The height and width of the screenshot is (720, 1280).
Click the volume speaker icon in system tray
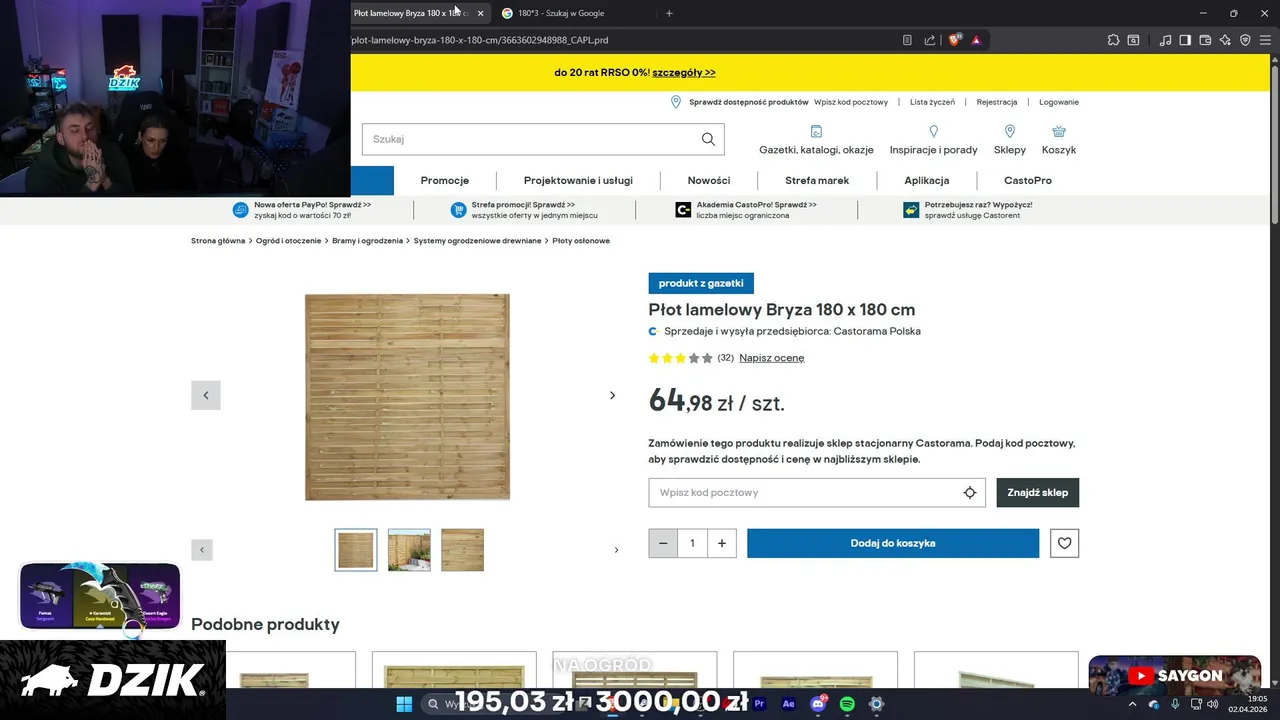1213,704
